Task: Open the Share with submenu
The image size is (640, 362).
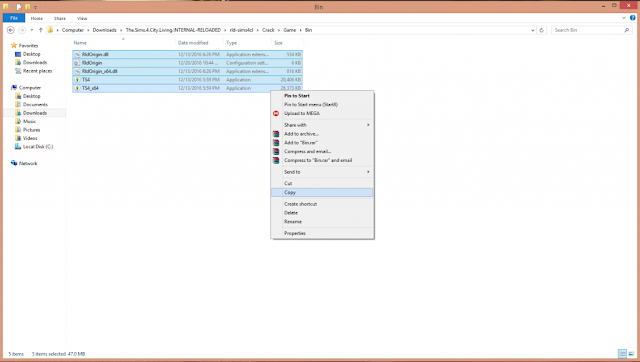Action: click(322, 125)
